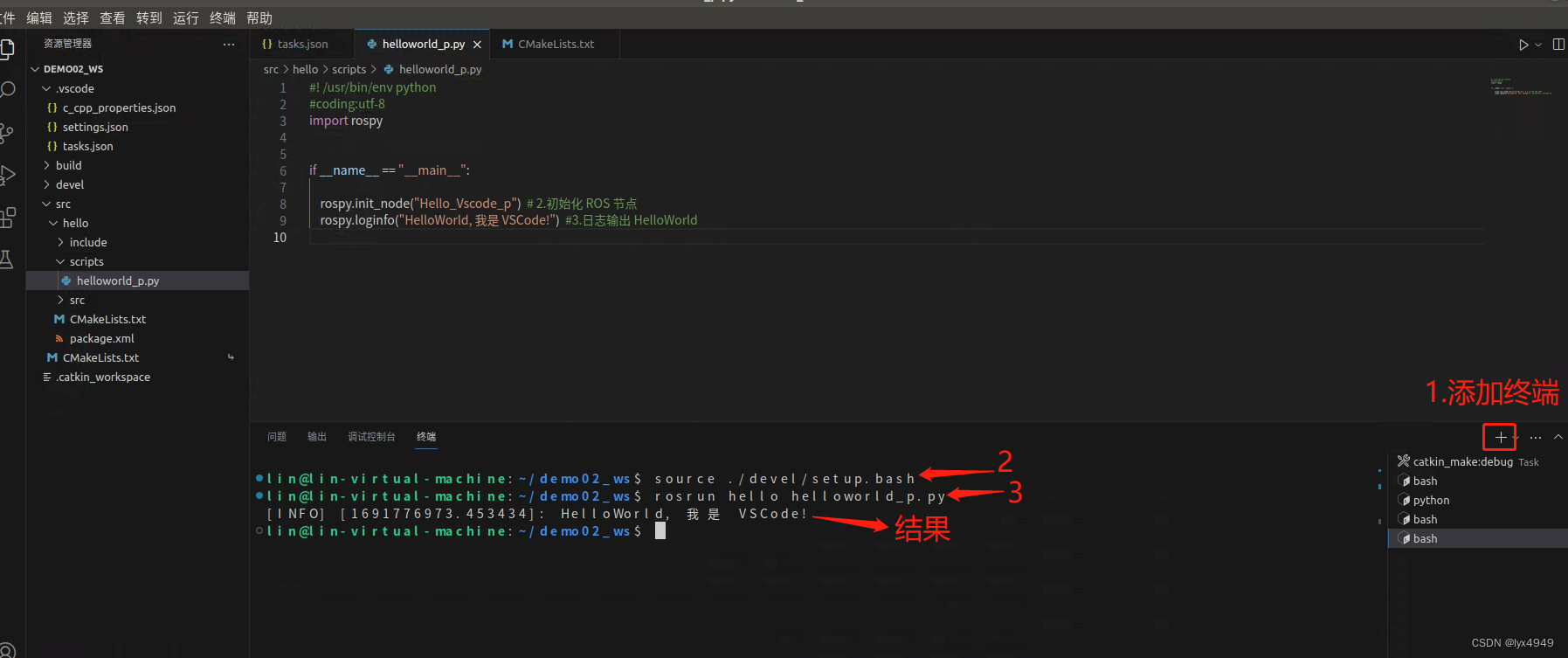Click line number 10 in the gutter

point(280,237)
